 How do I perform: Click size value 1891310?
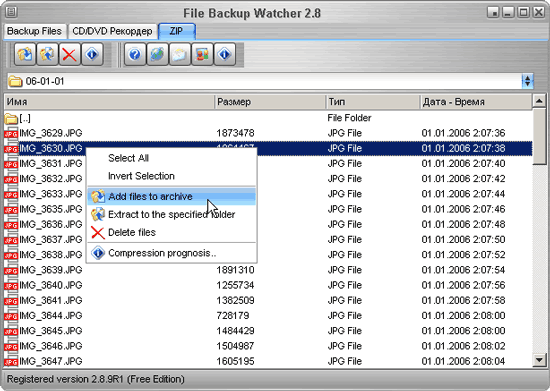pyautogui.click(x=235, y=270)
